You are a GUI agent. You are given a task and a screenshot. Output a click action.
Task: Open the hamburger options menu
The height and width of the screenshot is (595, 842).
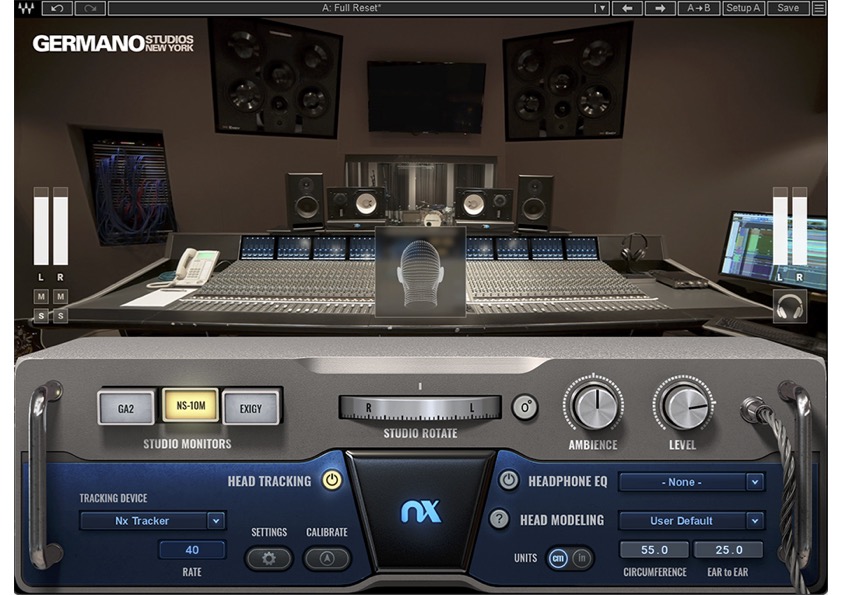(x=819, y=8)
